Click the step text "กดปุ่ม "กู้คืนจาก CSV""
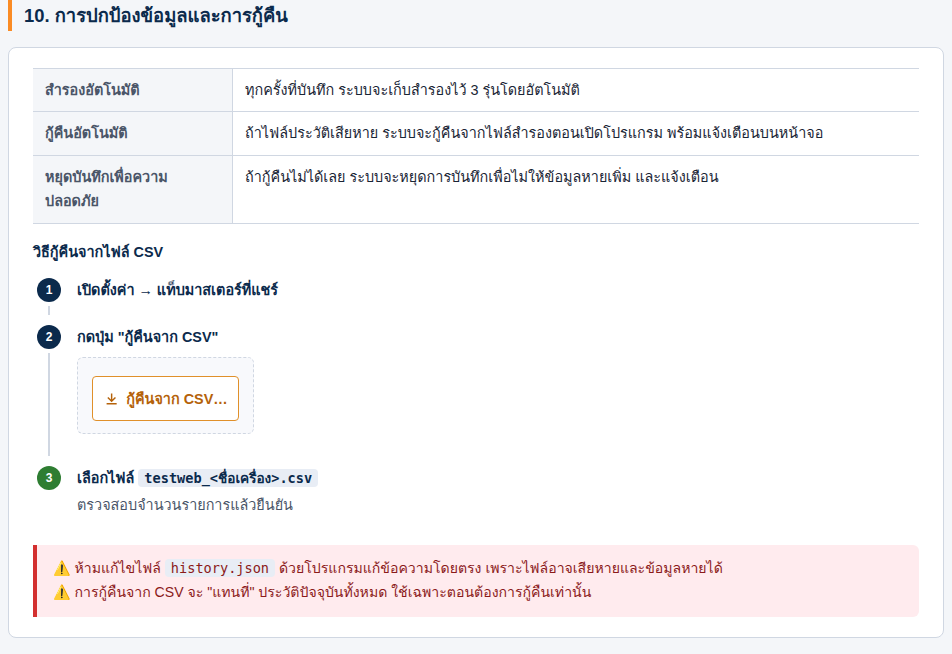Viewport: 952px width, 654px height. 148,337
